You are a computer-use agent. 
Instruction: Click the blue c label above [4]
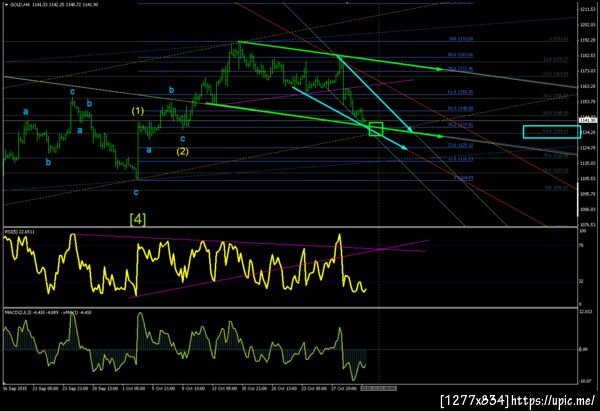tap(136, 192)
